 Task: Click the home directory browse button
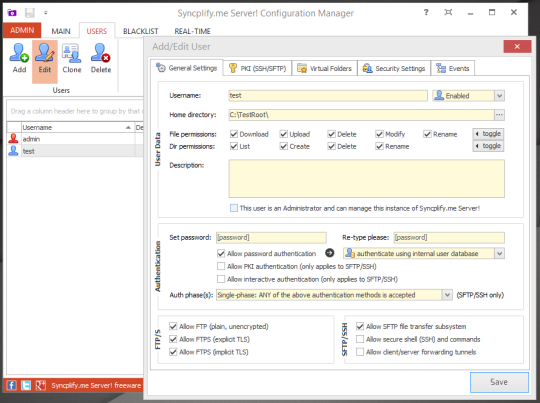coord(499,115)
